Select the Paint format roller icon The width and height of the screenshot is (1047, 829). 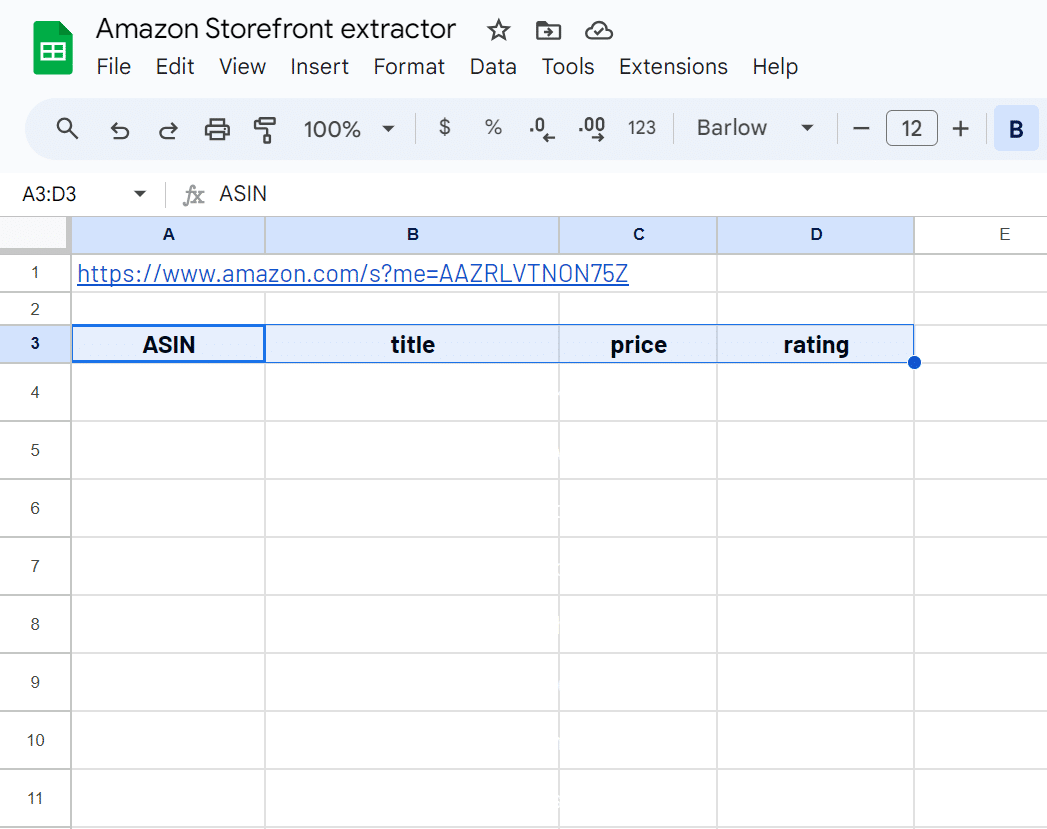[264, 129]
